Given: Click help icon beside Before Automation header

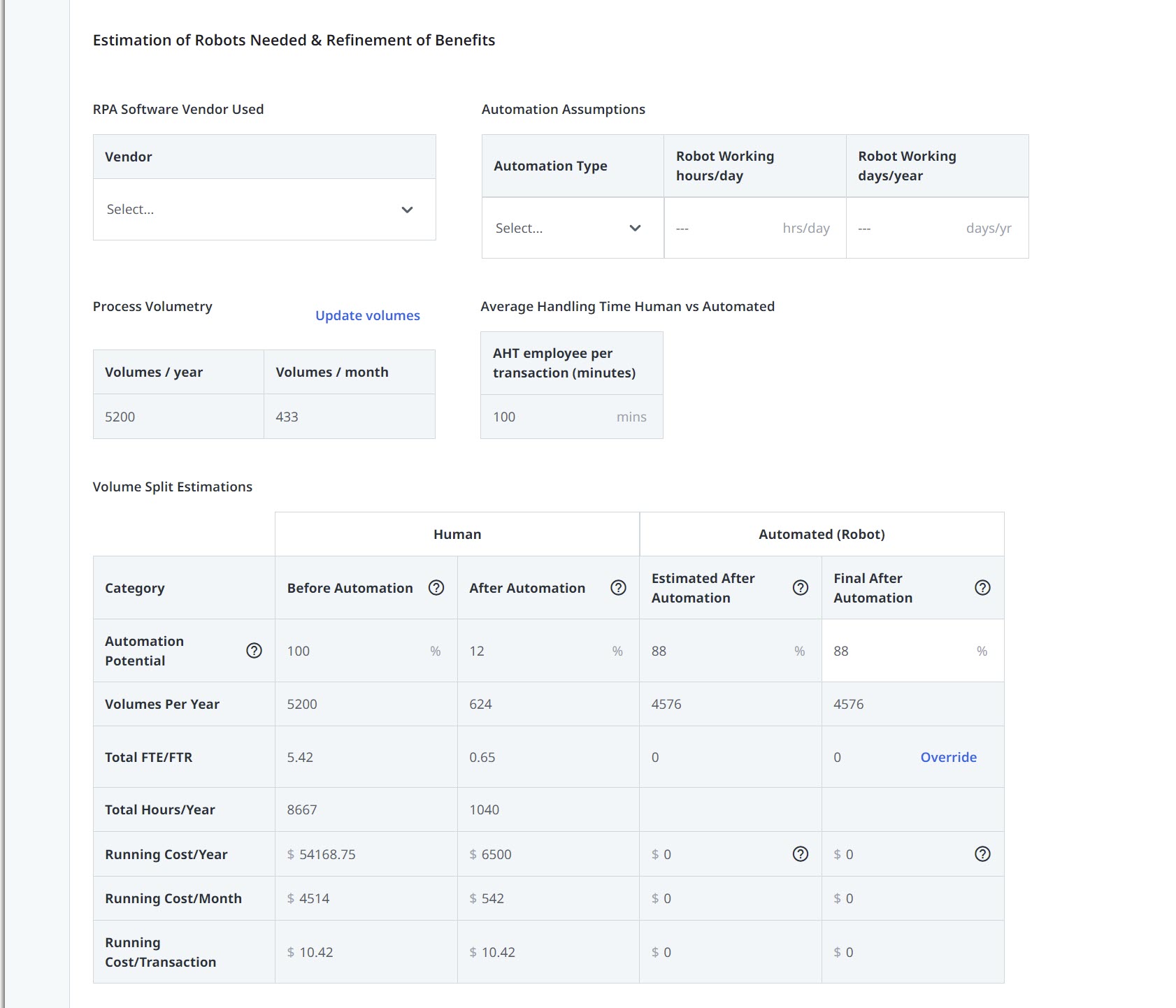Looking at the screenshot, I should (436, 588).
